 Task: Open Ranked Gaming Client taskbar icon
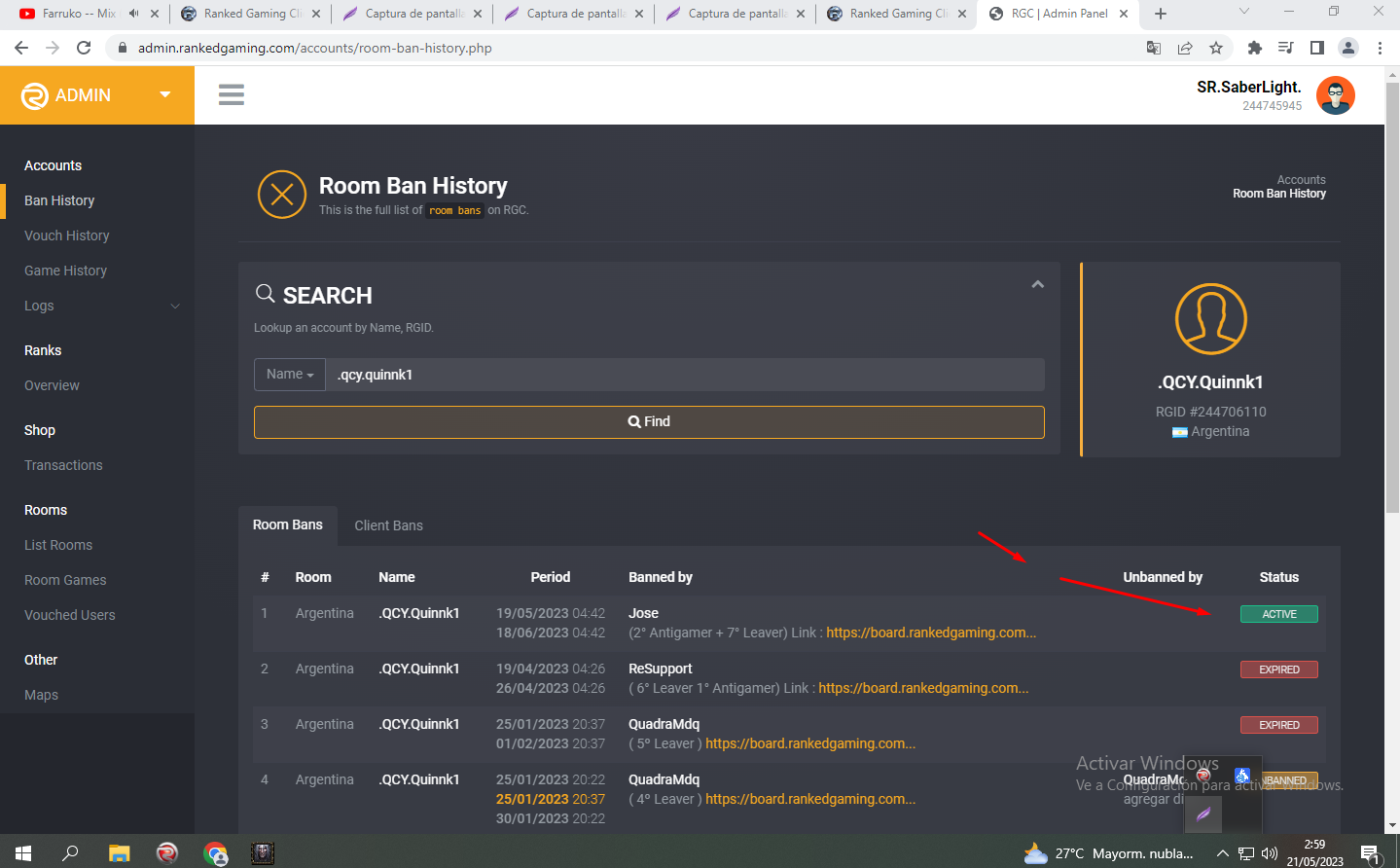167,853
